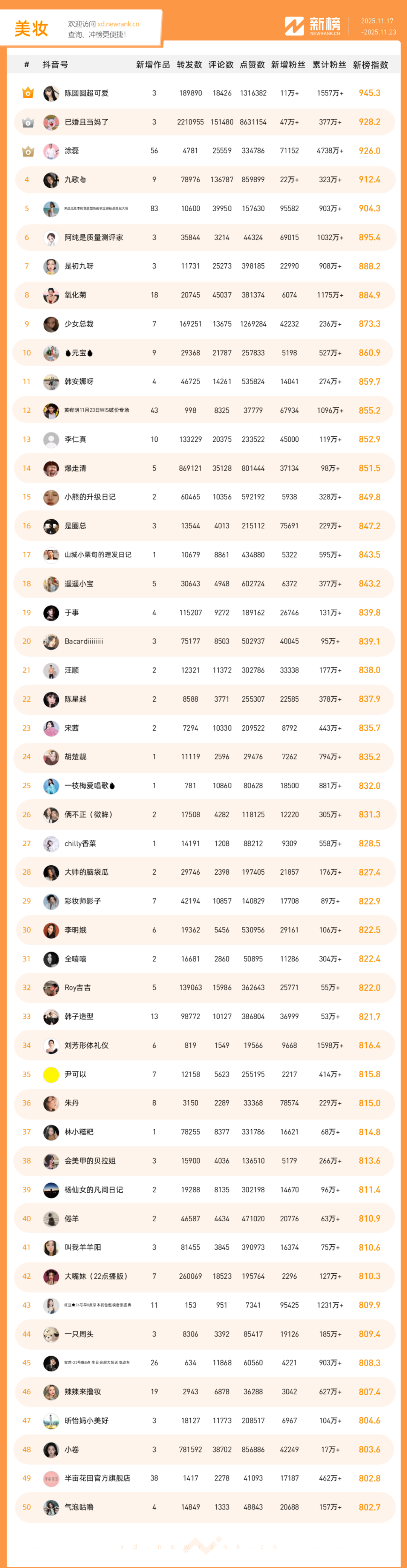
Task: Click the 累计粉丝 column header
Action: [329, 65]
